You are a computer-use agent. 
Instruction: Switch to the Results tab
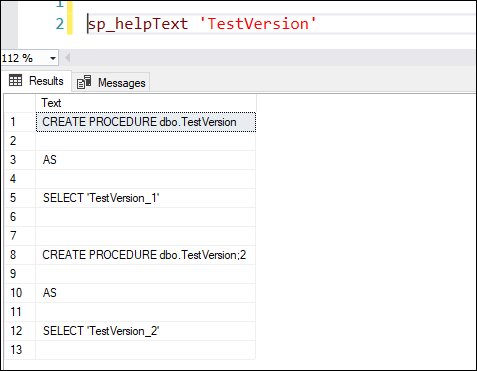click(36, 81)
